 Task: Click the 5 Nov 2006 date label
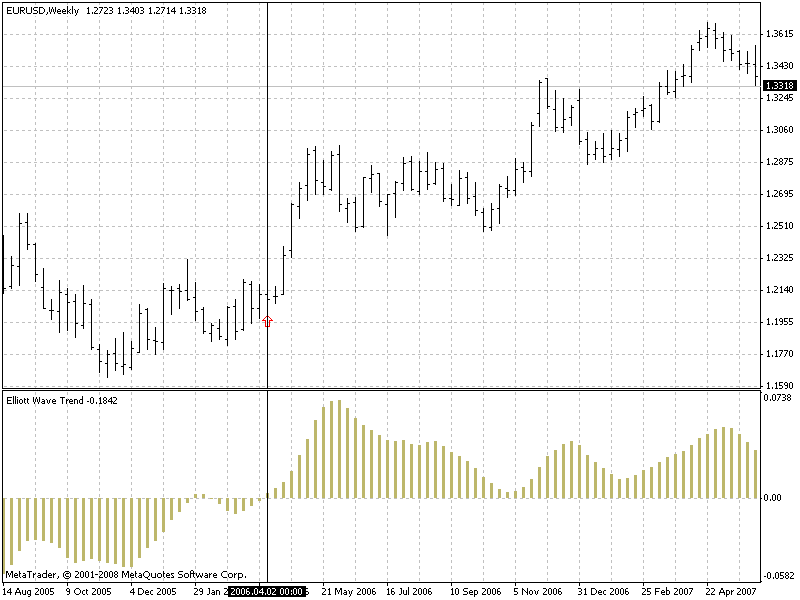[x=539, y=592]
